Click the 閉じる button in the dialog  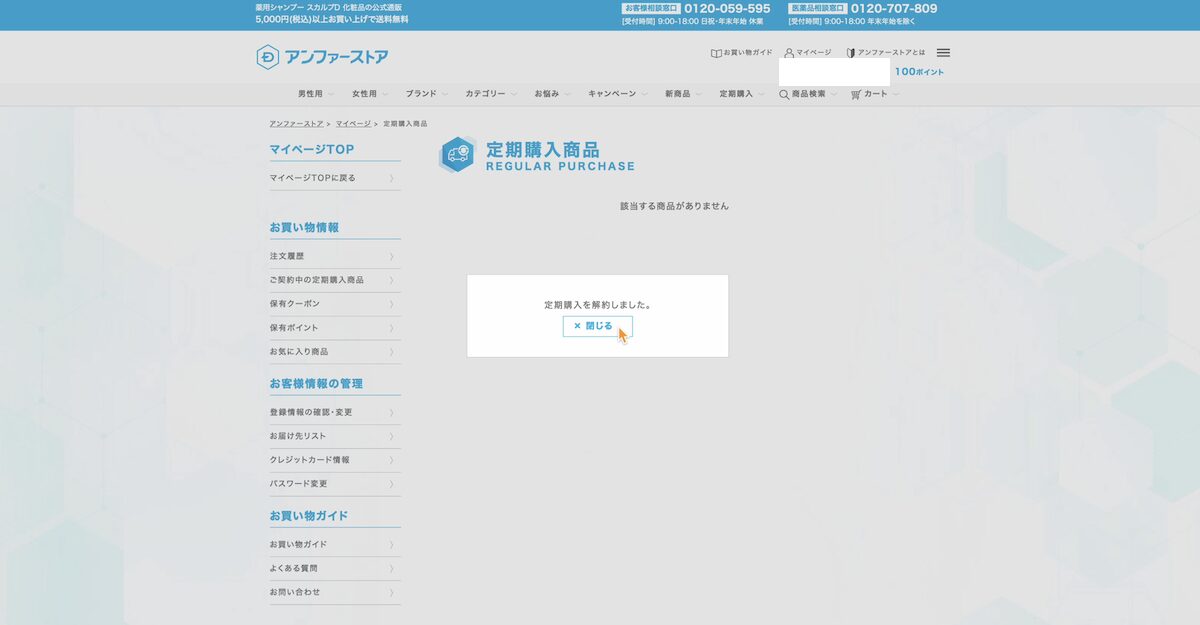pos(596,325)
